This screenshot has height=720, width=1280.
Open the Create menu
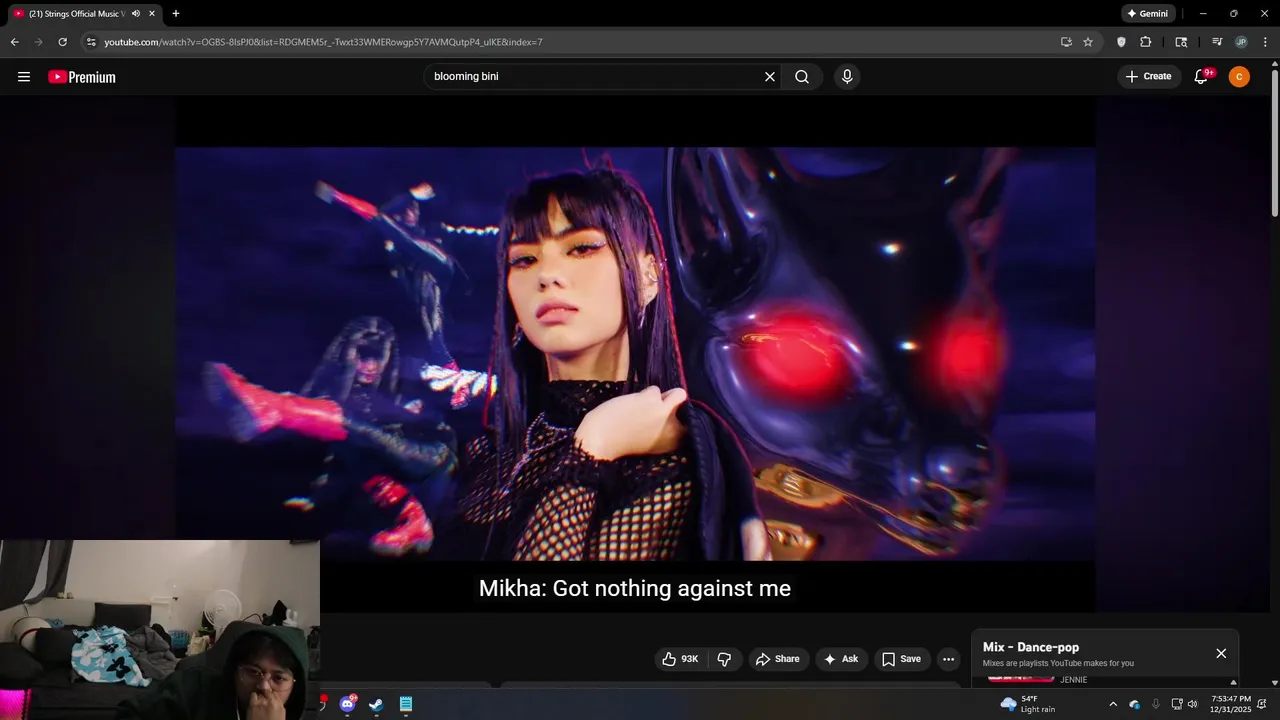tap(1148, 77)
